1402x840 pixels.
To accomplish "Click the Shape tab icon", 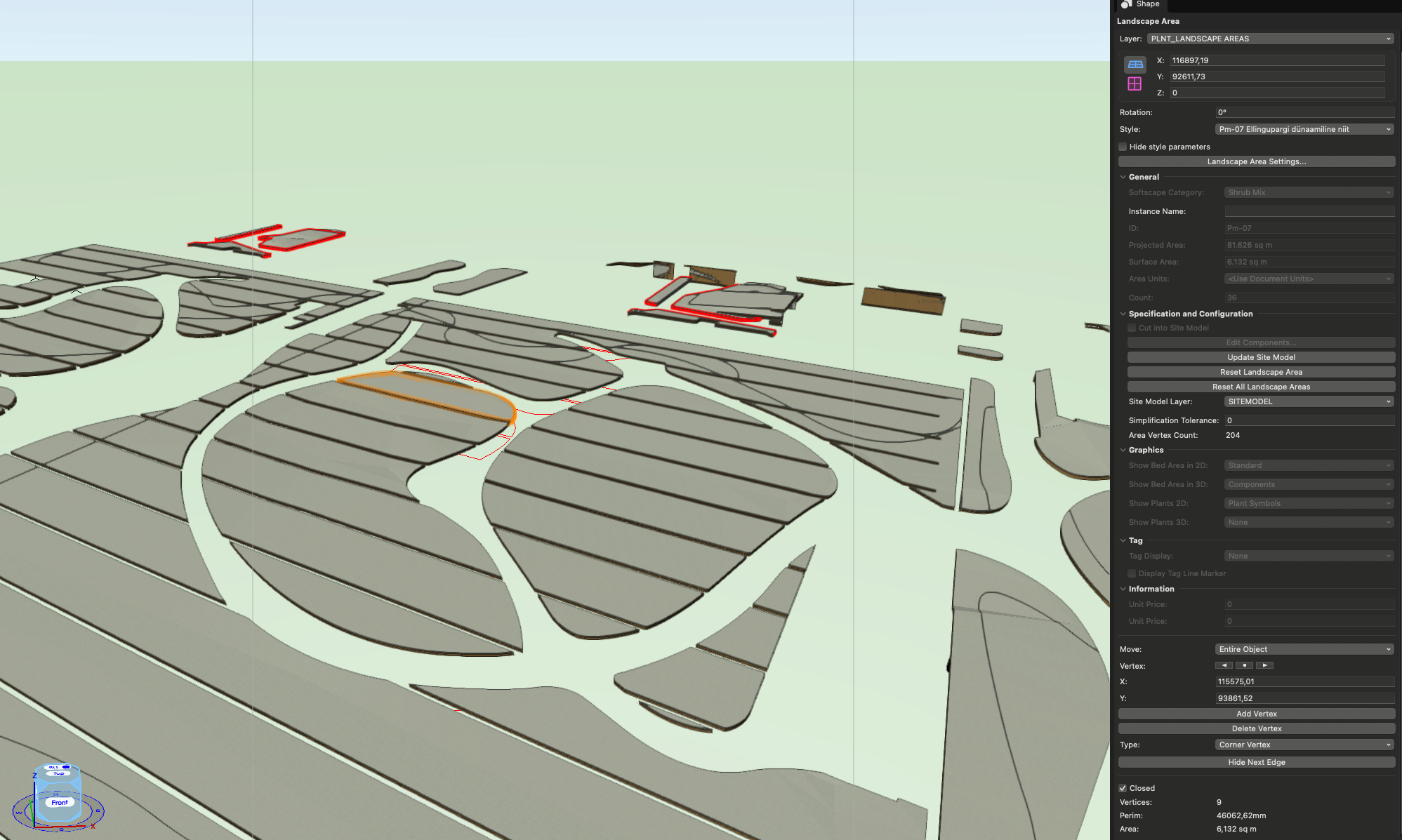I will click(1125, 4).
